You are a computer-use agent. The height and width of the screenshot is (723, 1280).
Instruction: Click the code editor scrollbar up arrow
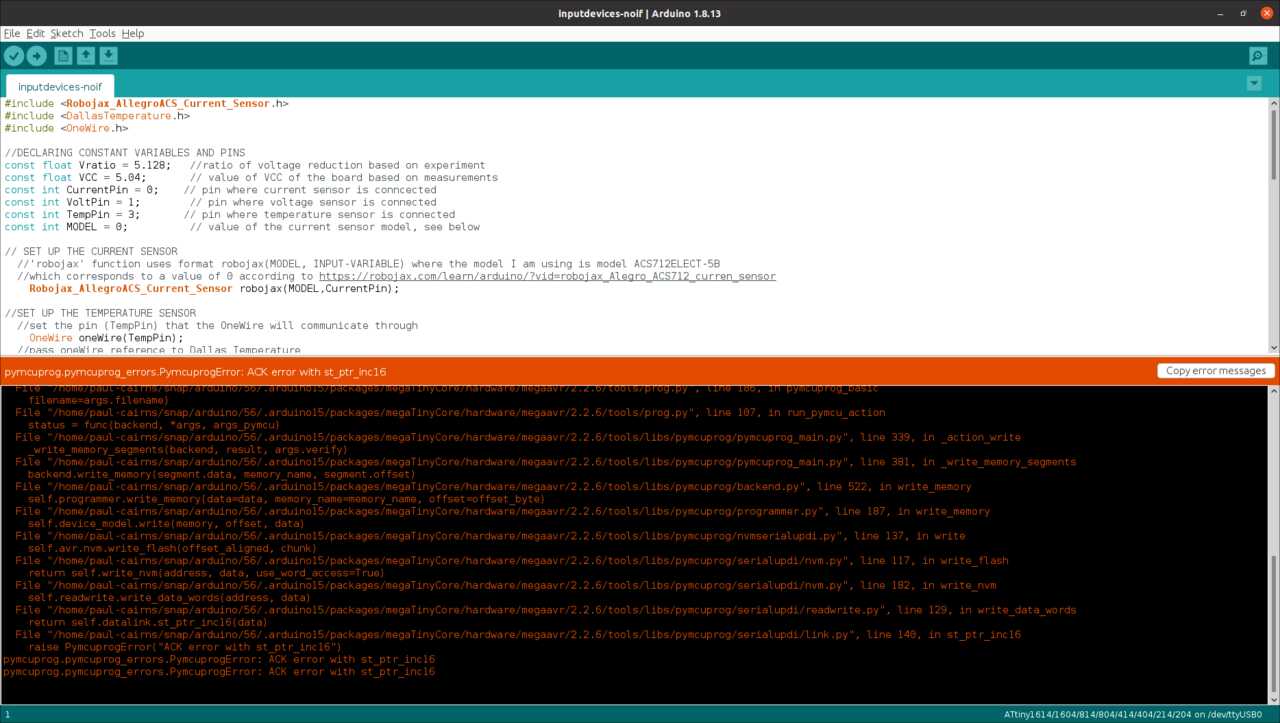tap(1274, 103)
